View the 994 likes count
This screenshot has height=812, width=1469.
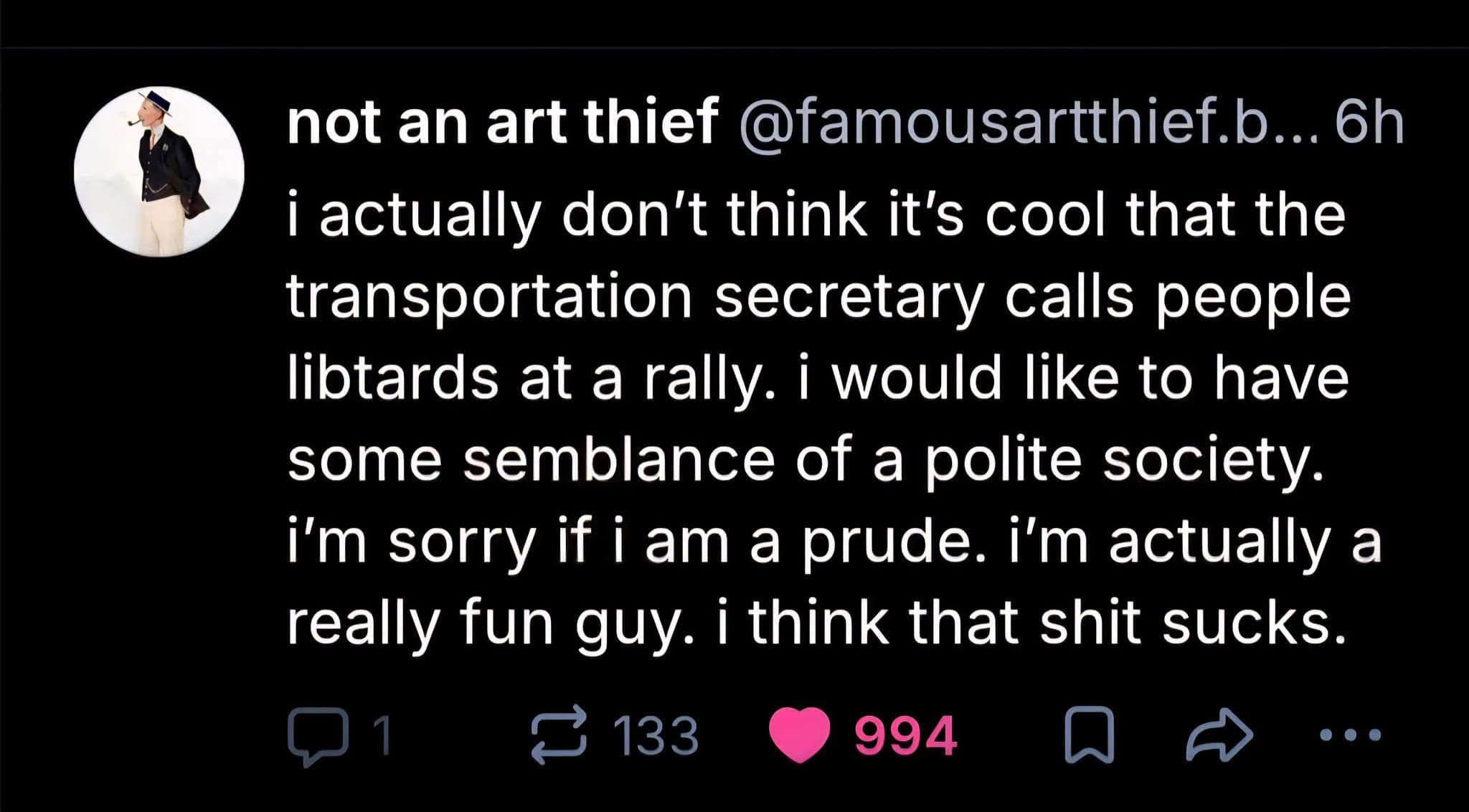906,736
